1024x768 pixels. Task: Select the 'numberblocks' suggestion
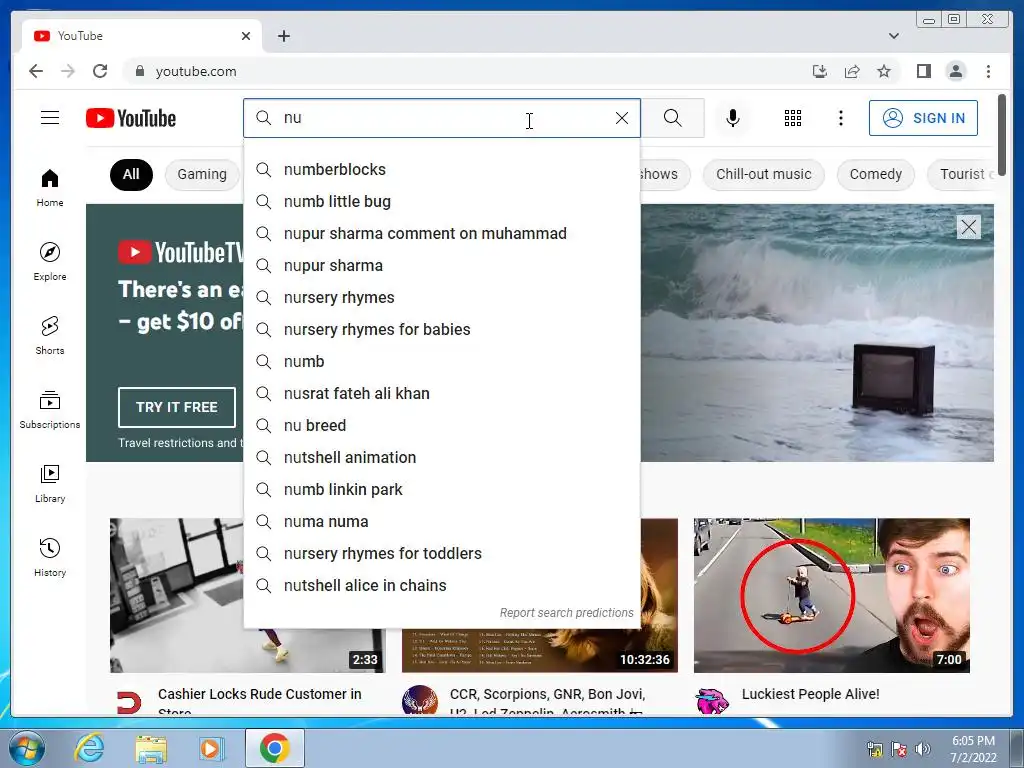pyautogui.click(x=442, y=170)
